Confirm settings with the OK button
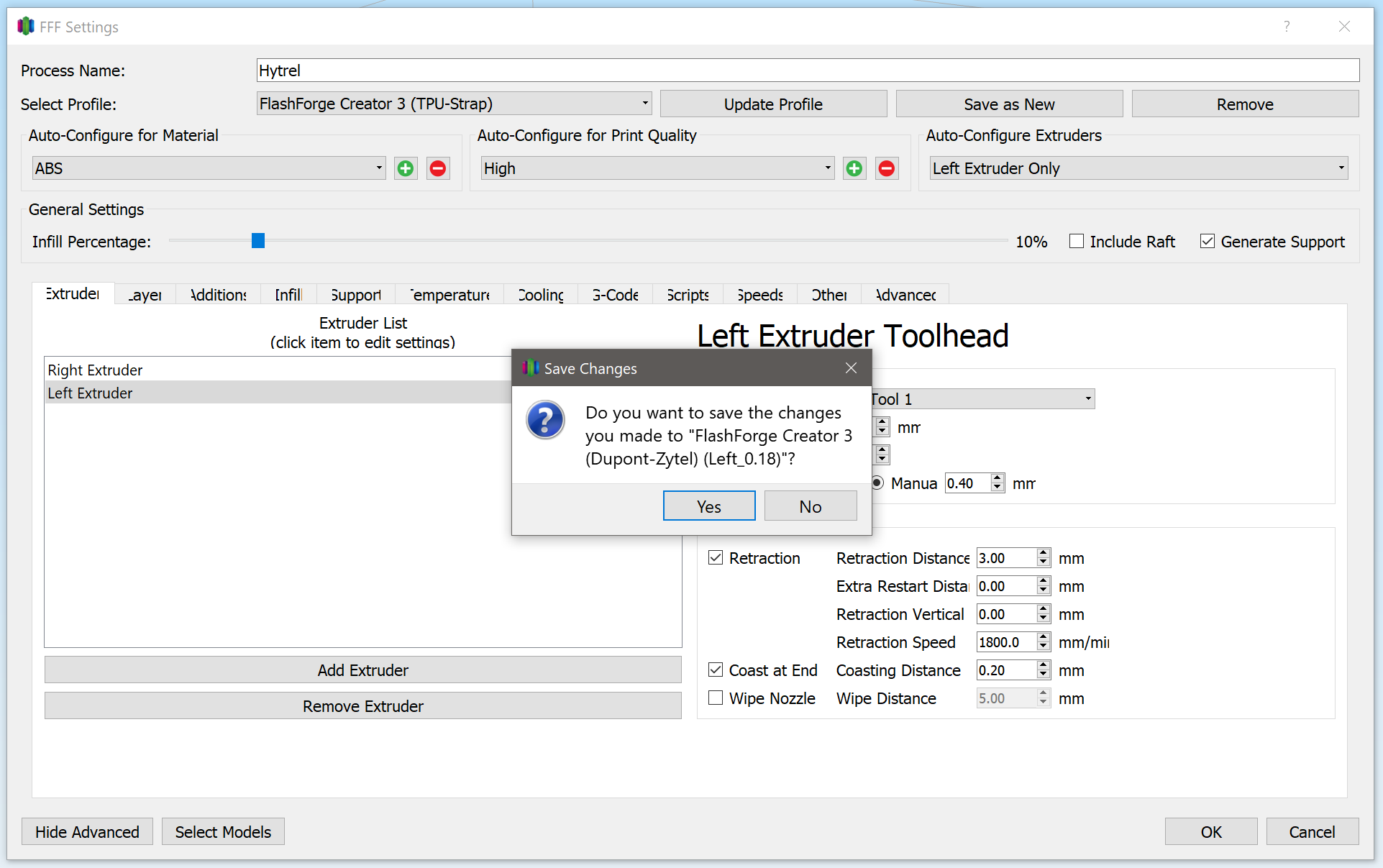This screenshot has width=1383, height=868. pos(1211,831)
